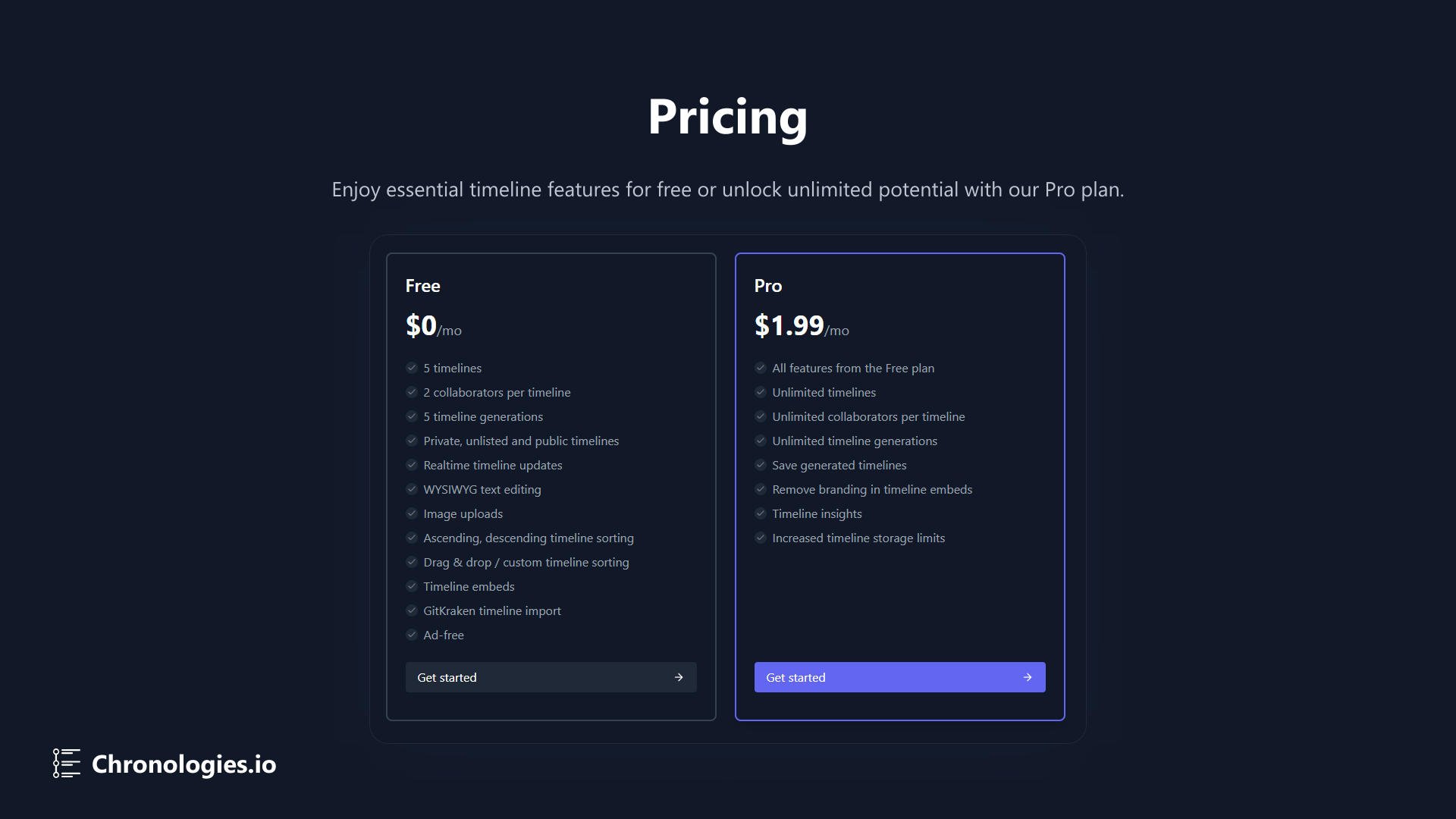The width and height of the screenshot is (1456, 819).
Task: Select the Pro plan heading
Action: [x=768, y=286]
